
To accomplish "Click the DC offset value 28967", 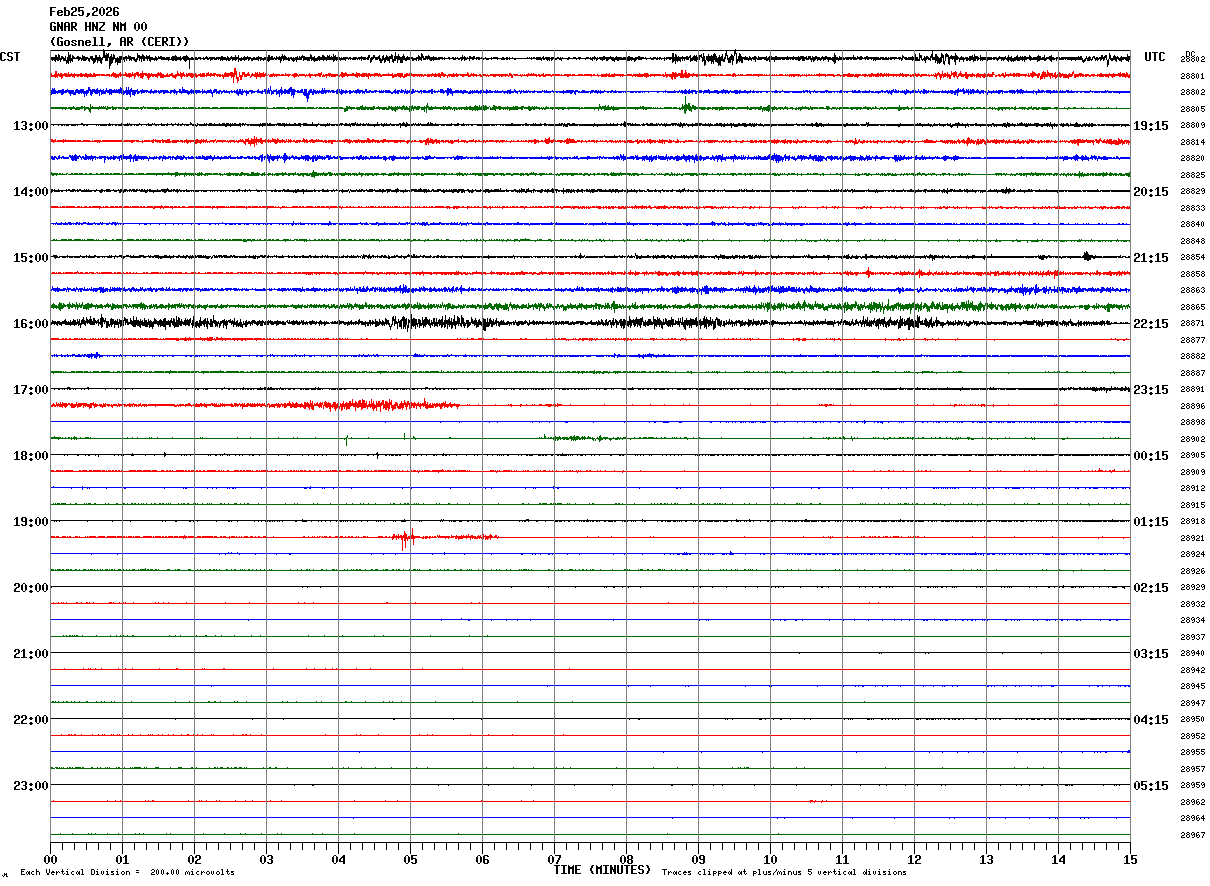I will point(1192,835).
